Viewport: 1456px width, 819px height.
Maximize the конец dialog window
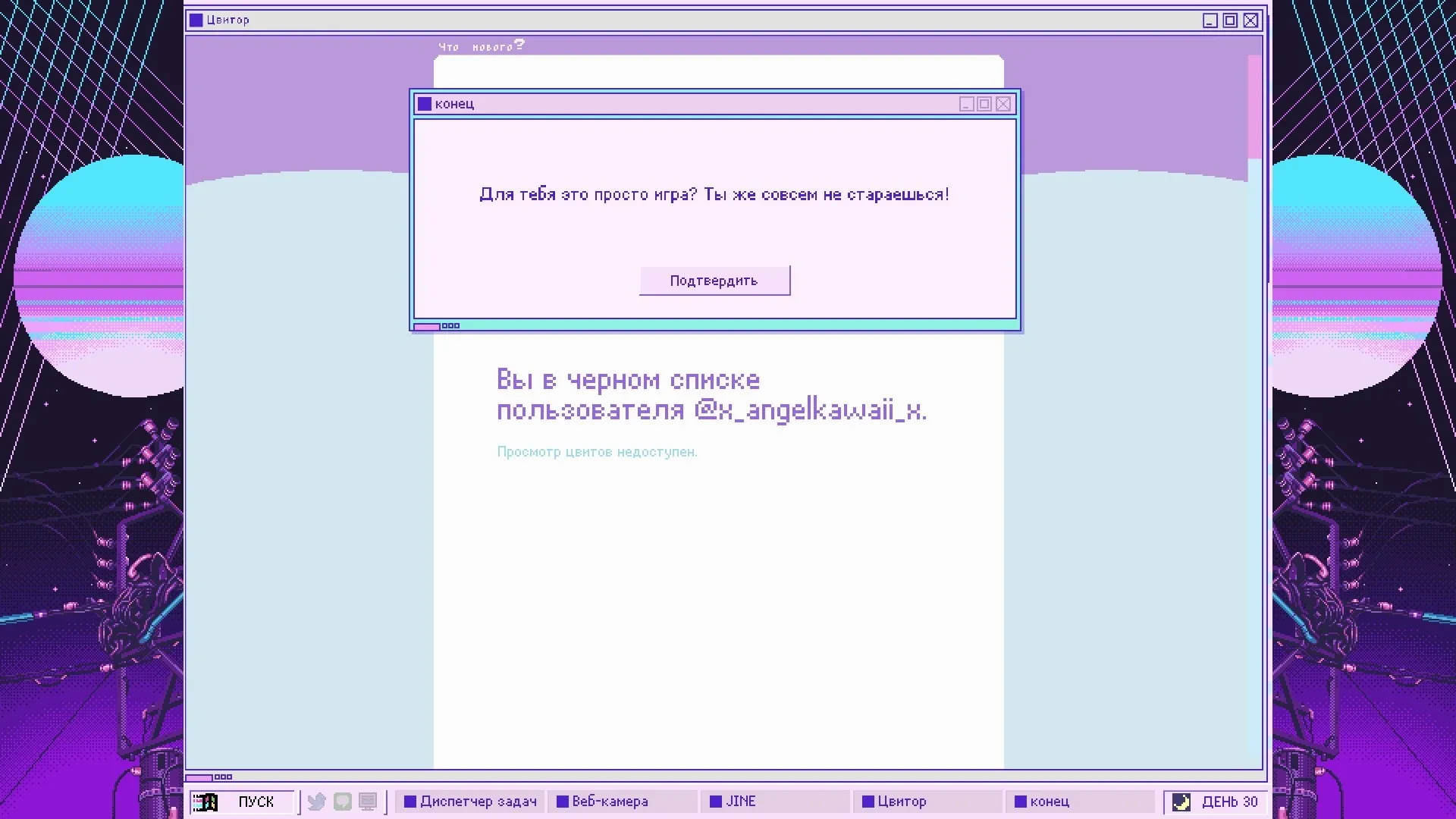984,104
